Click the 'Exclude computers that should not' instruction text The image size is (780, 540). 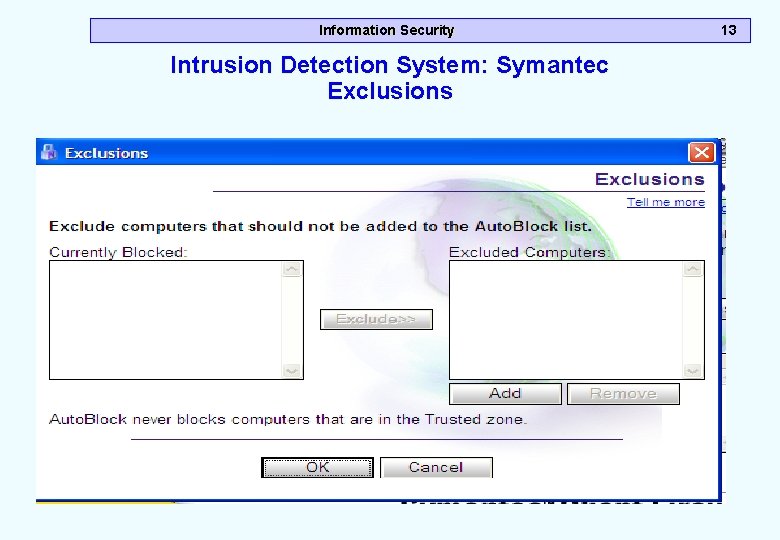point(320,226)
